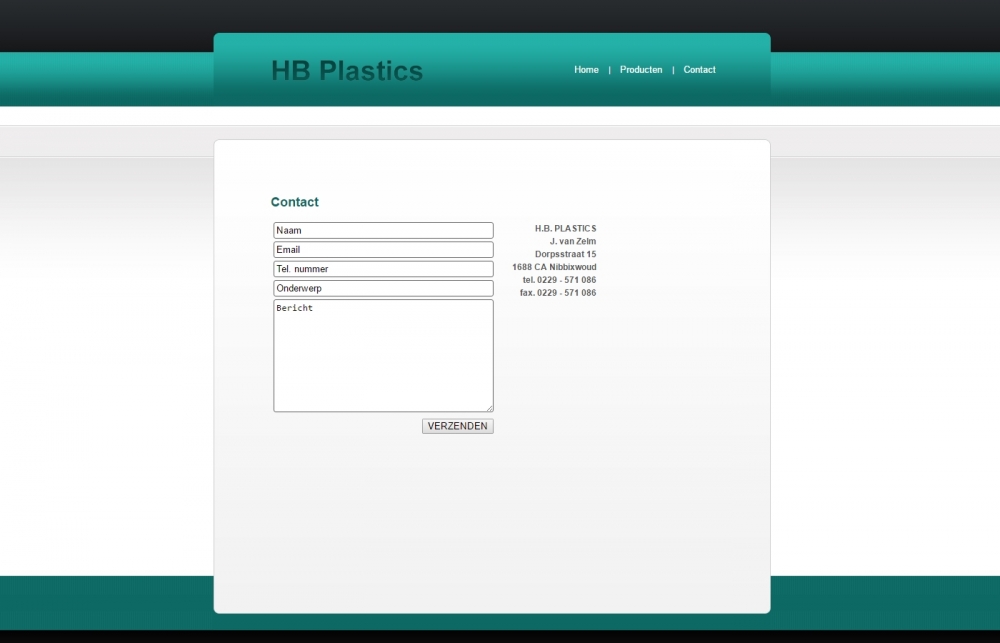Click into the Email field
The height and width of the screenshot is (643, 1000).
pyautogui.click(x=383, y=249)
